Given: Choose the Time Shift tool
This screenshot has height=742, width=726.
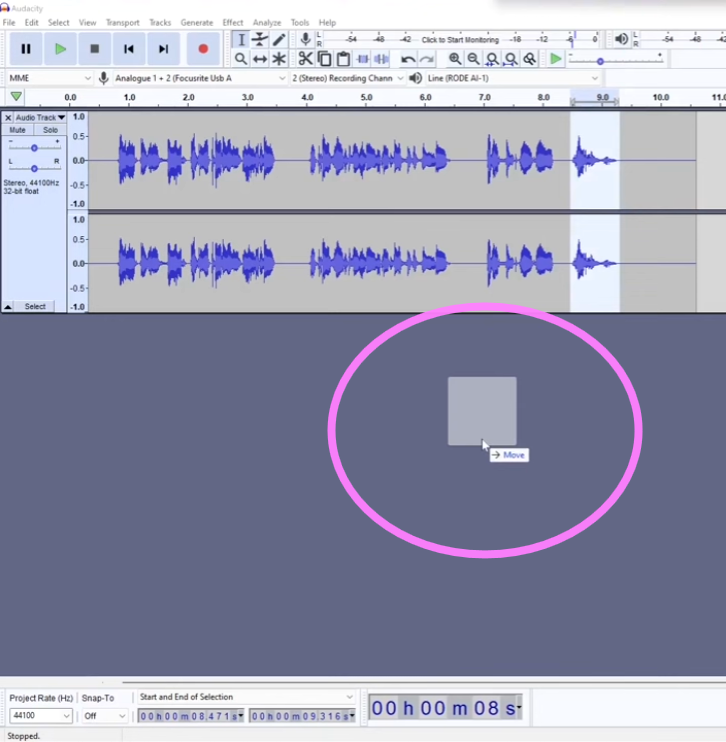Looking at the screenshot, I should (260, 59).
